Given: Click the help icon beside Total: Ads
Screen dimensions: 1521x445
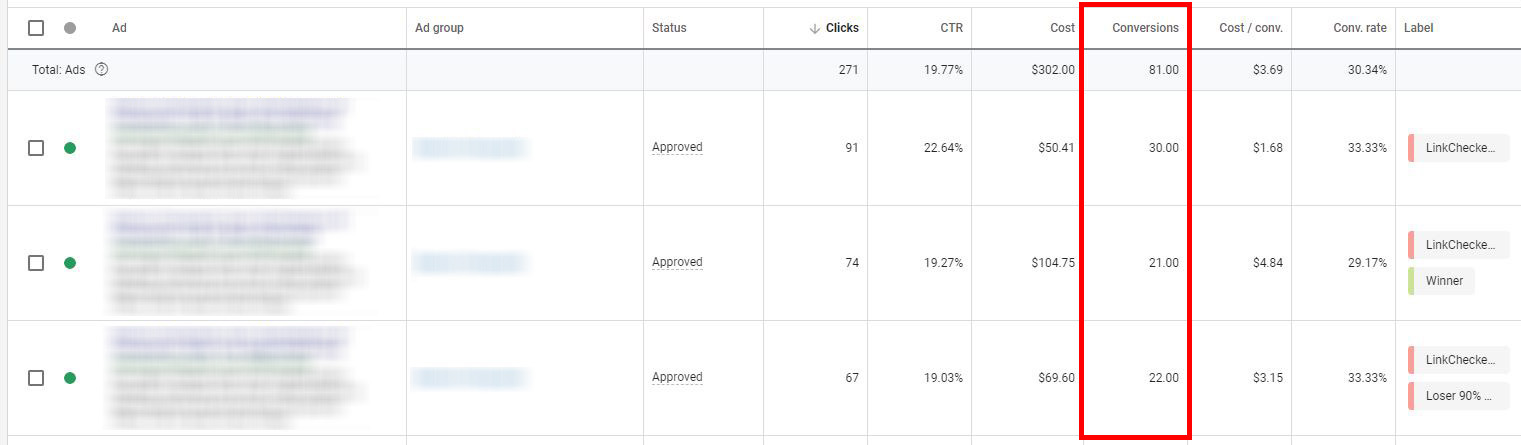Looking at the screenshot, I should [101, 70].
